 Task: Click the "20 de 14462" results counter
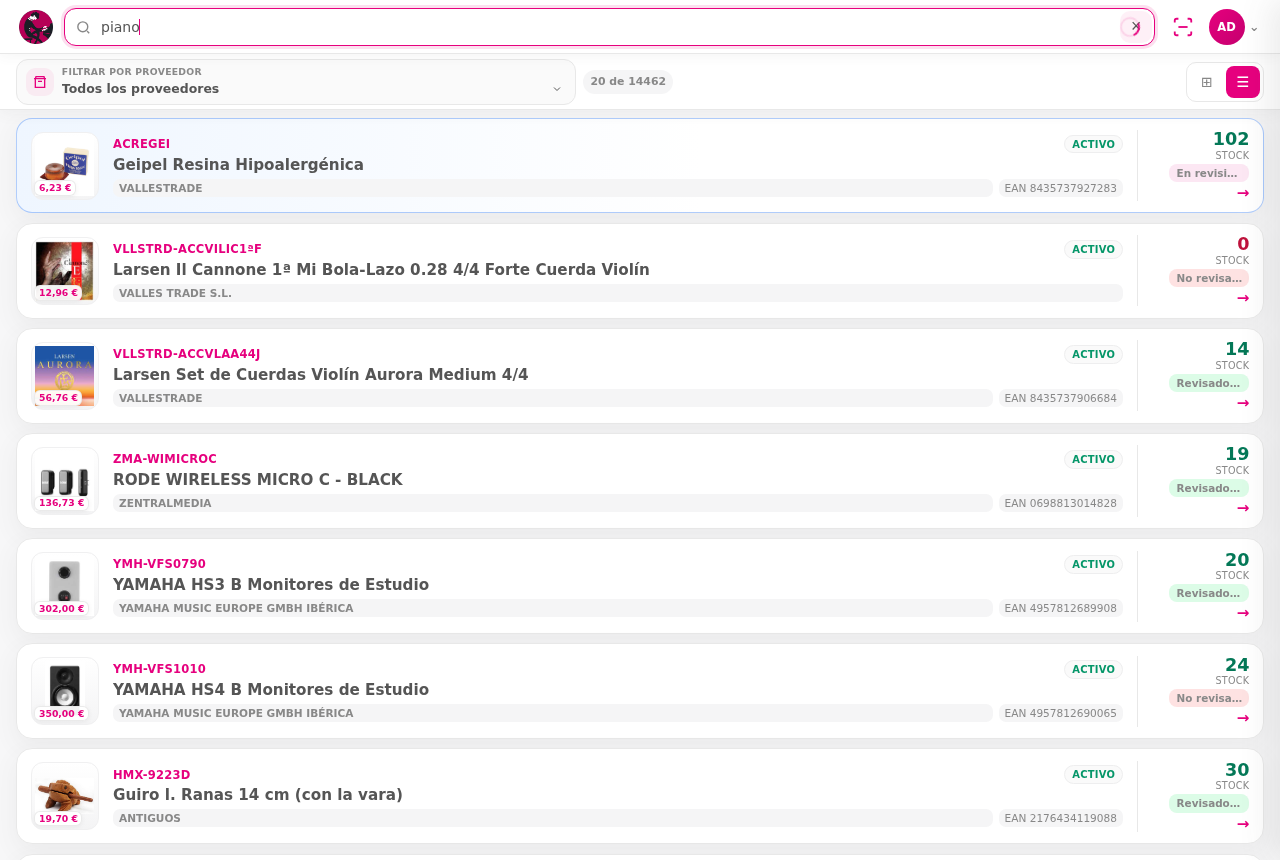(628, 82)
